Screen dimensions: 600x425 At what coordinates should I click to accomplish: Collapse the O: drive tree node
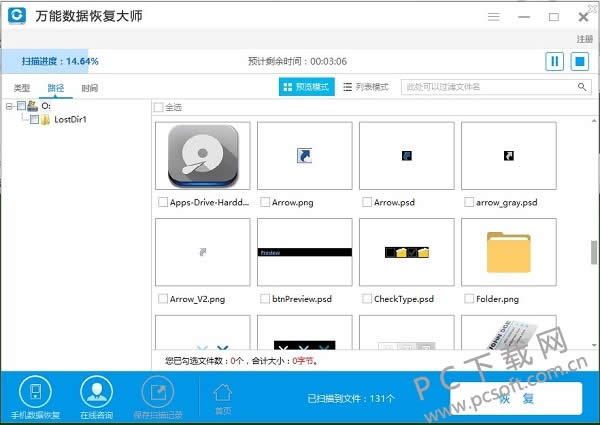pos(9,106)
